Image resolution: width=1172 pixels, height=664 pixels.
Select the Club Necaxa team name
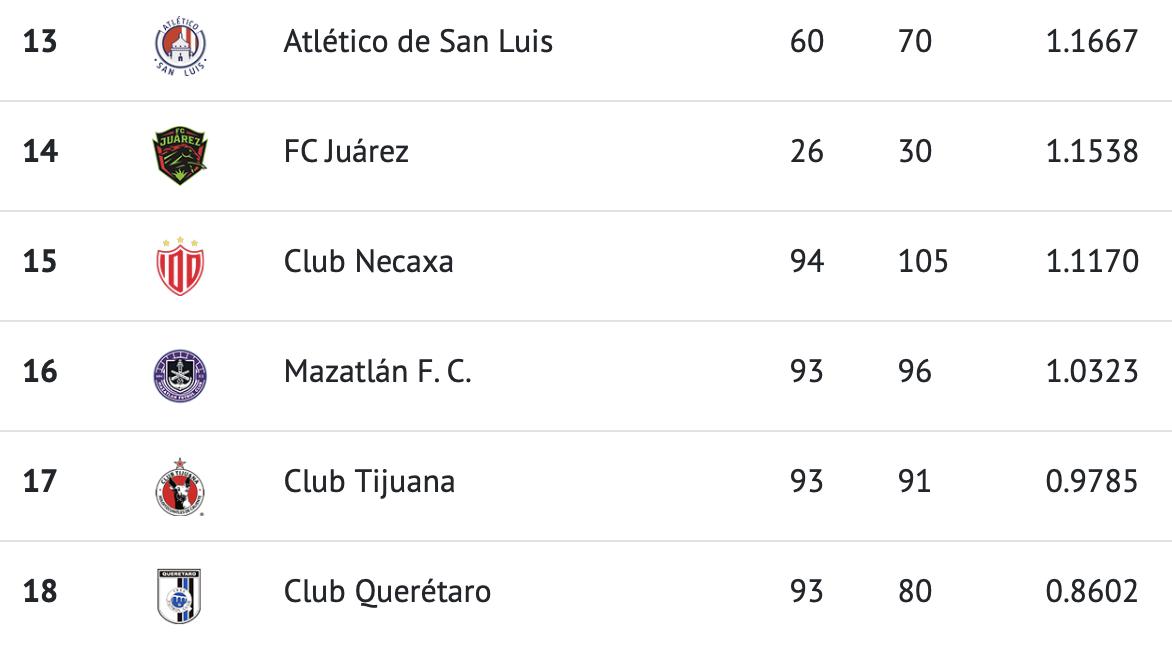[x=368, y=262]
